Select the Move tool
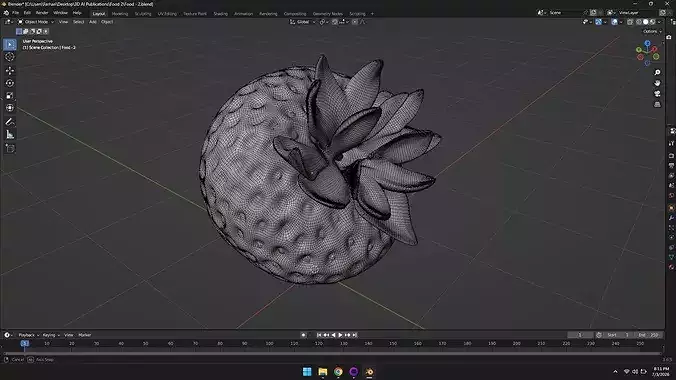 10,70
